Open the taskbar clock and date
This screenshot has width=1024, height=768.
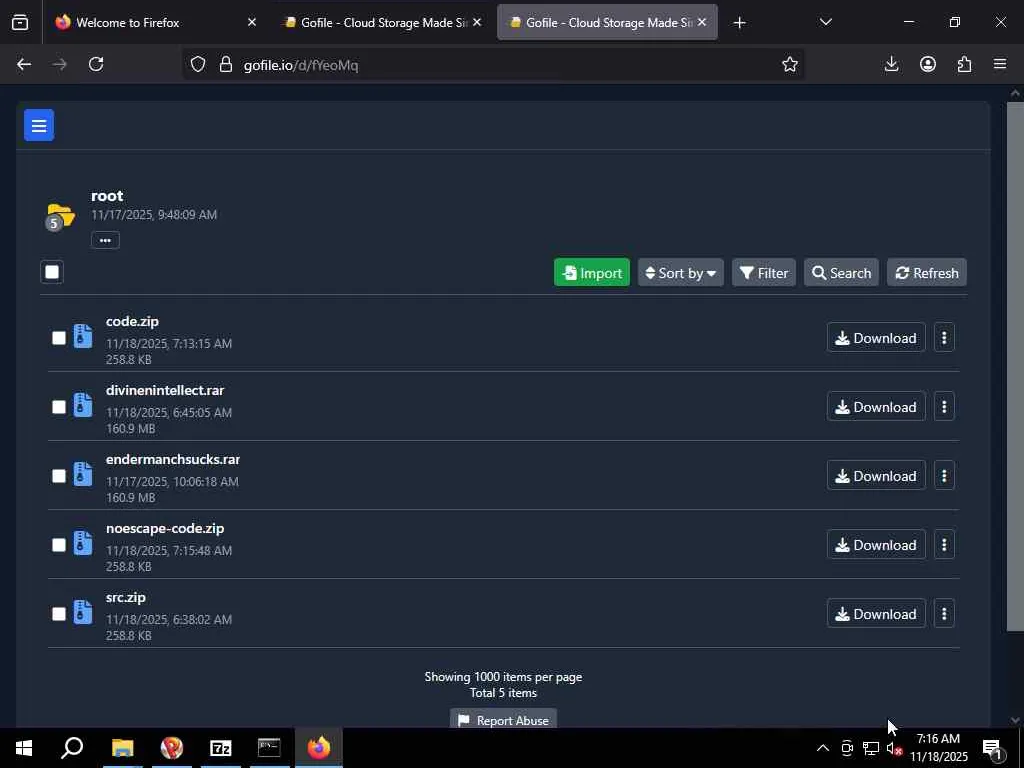pyautogui.click(x=938, y=748)
